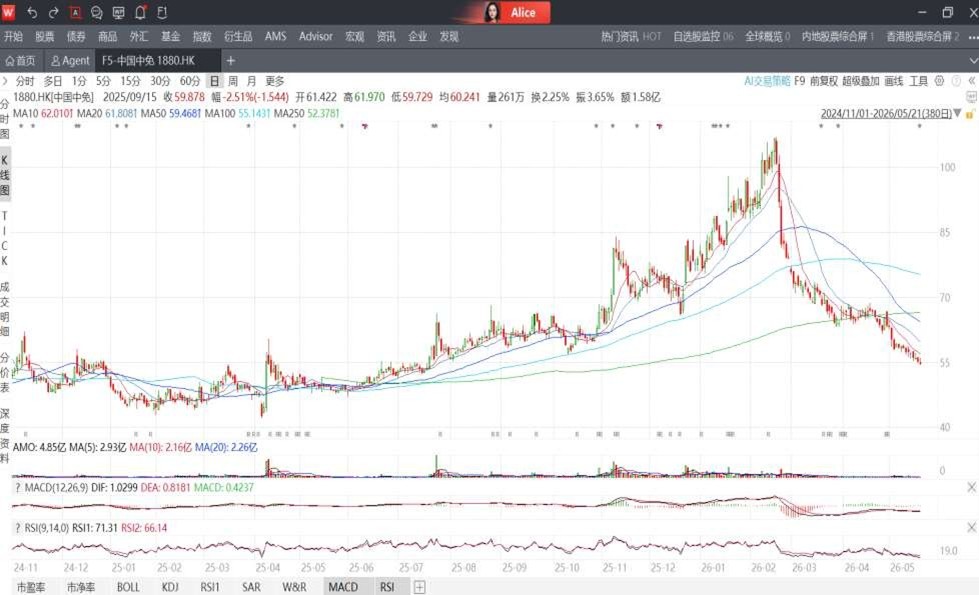Image resolution: width=979 pixels, height=595 pixels.
Task: Add indicator with plus box after RSI
Action: point(420,587)
